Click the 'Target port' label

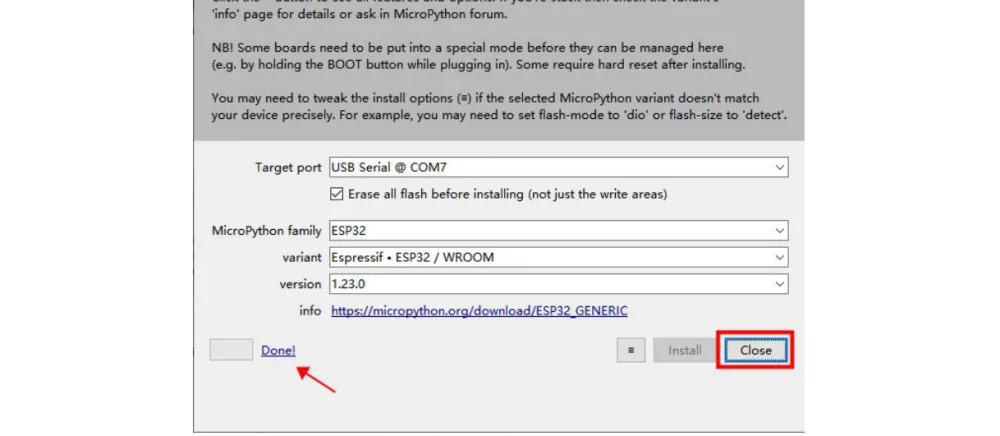288,168
